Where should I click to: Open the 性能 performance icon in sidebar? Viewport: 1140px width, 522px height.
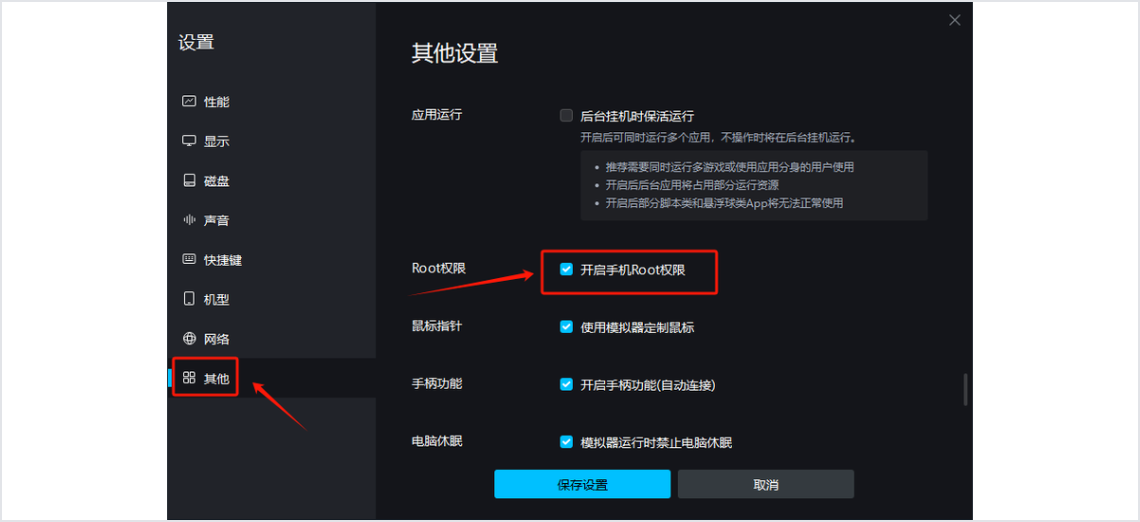click(x=189, y=102)
